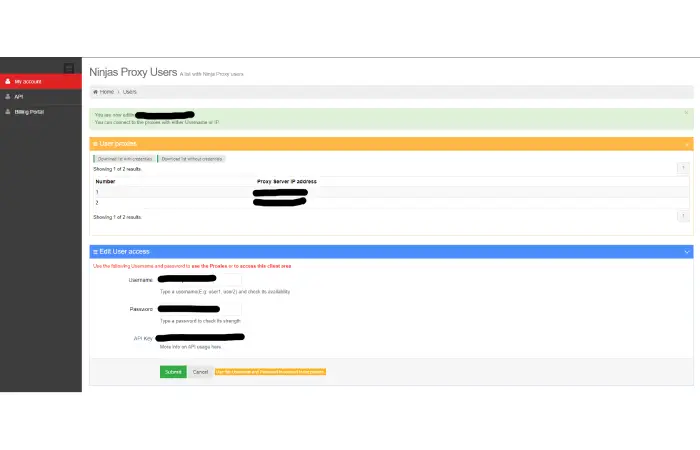
Task: Click Download list without credentials button
Action: point(192,159)
